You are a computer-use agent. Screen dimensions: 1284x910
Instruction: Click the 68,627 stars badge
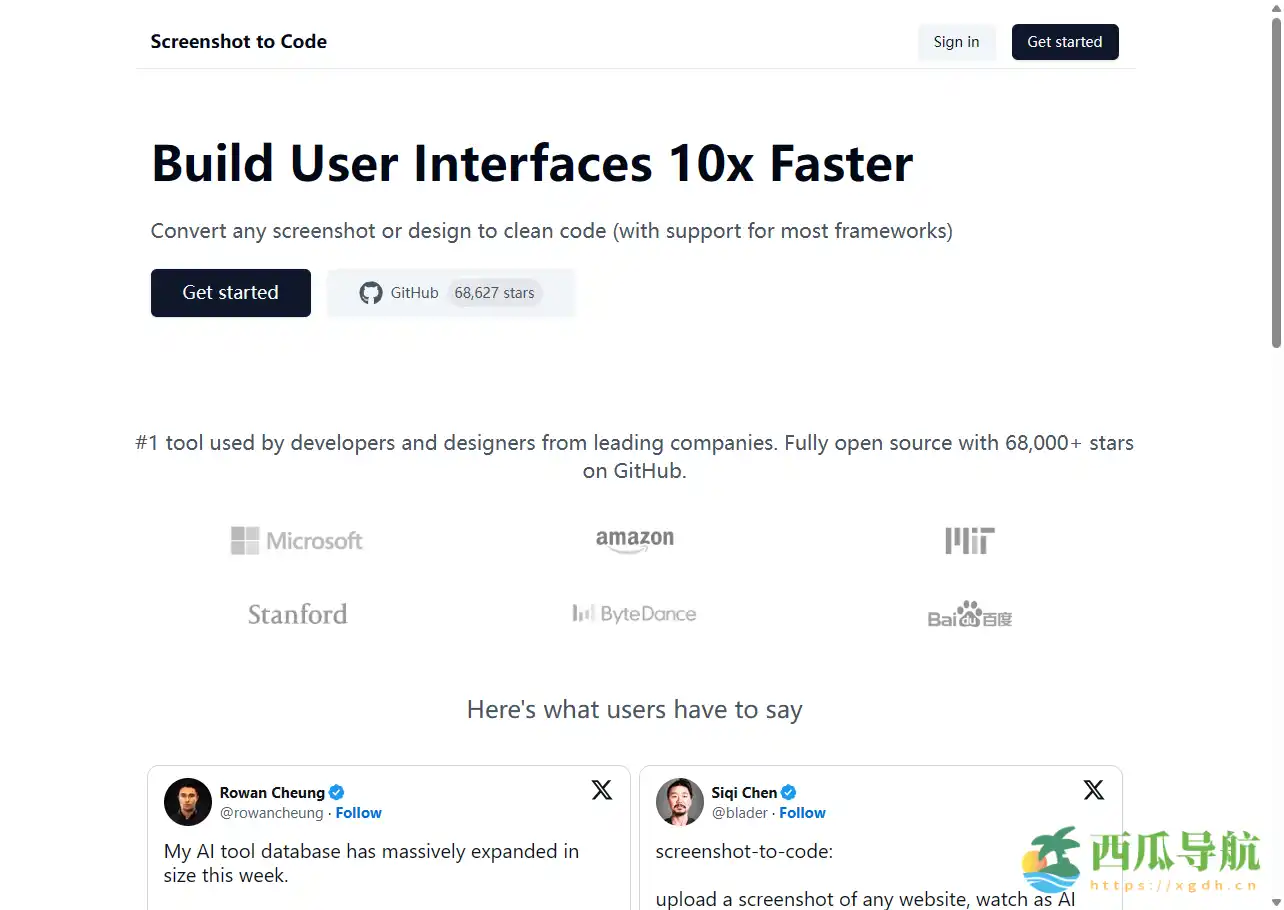click(x=494, y=293)
